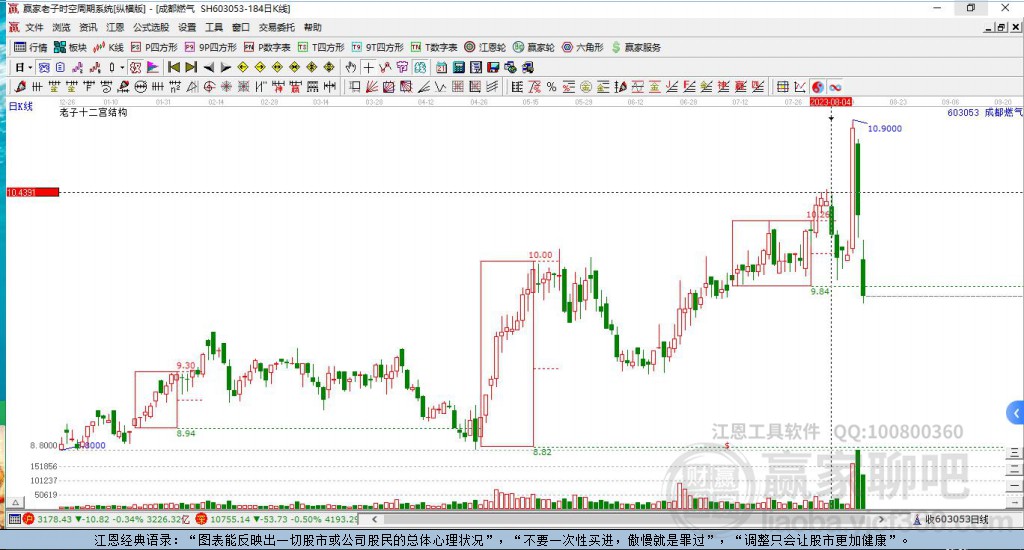Open the 交易委托 menu

[x=277, y=27]
